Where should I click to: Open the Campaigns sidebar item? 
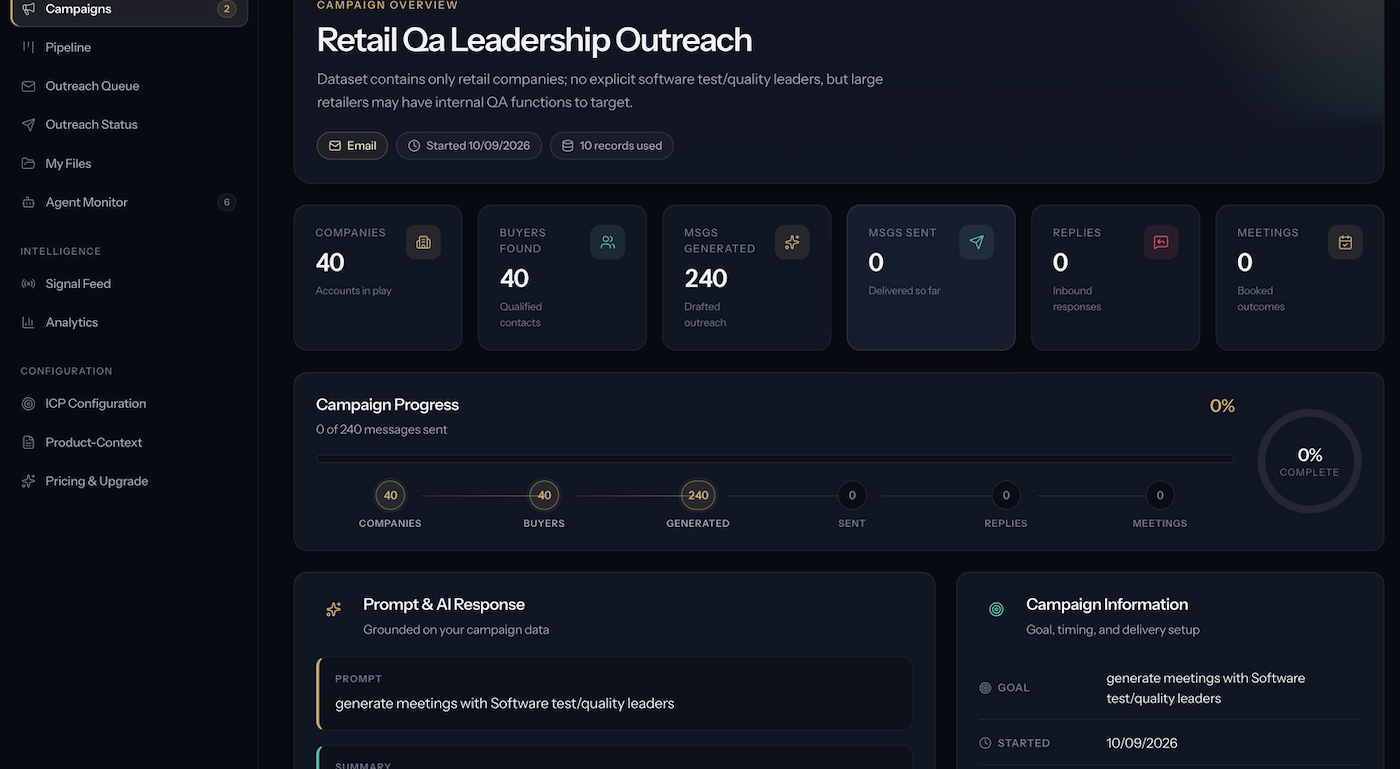(129, 10)
